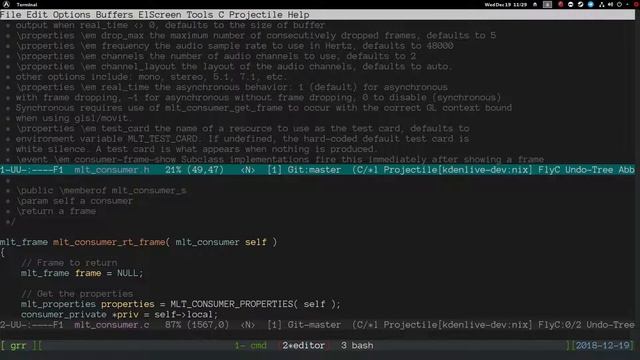640x360 pixels.
Task: Click the test_card properties comment line
Action: pos(242,129)
